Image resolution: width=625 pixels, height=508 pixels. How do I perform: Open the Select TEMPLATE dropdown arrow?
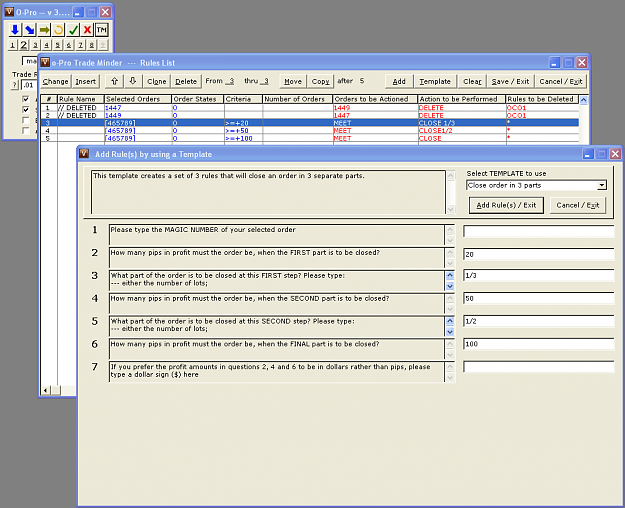(601, 185)
